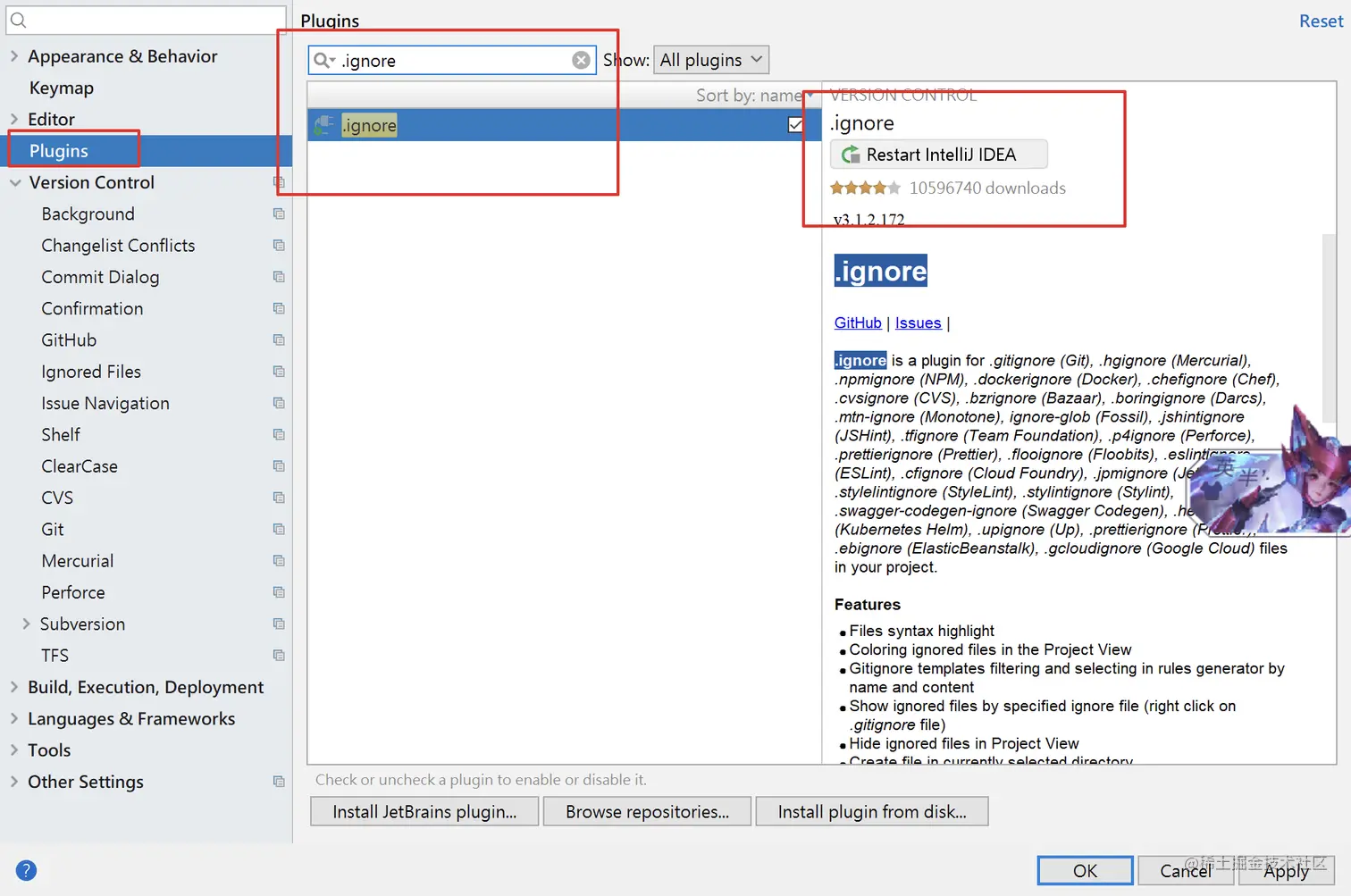Focus the settings search field
The height and width of the screenshot is (896, 1351).
[x=147, y=20]
